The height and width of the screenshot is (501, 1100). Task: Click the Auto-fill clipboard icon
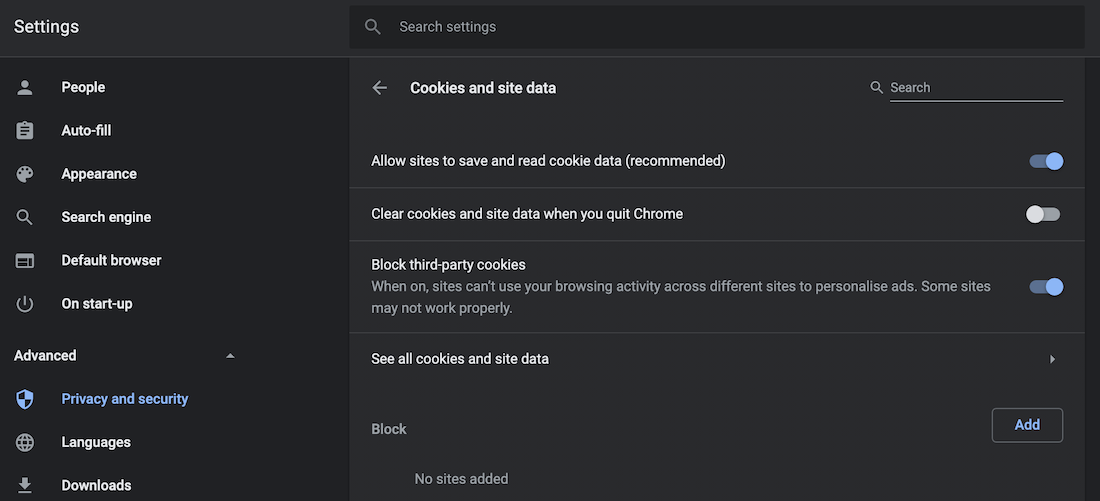[x=25, y=131]
